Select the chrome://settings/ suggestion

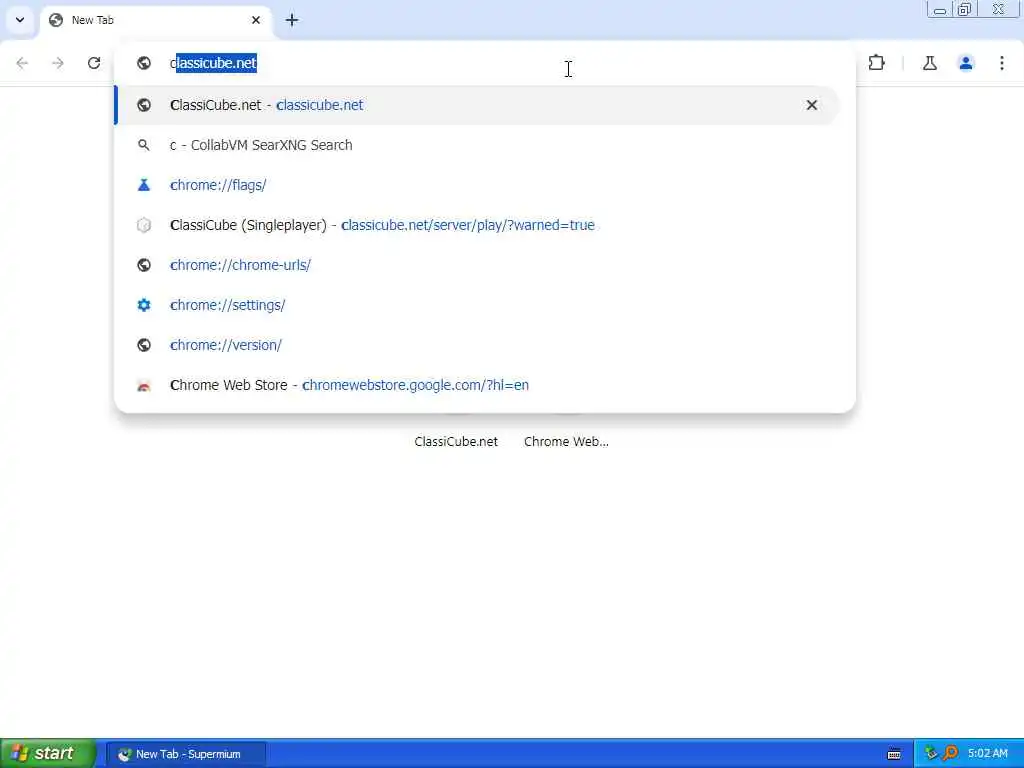pos(477,305)
